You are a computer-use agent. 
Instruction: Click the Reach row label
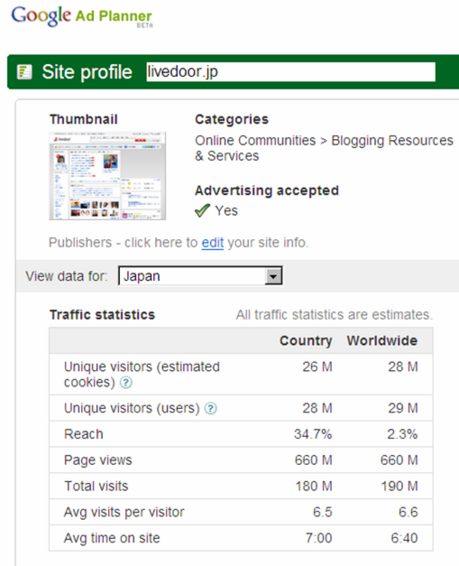click(x=84, y=434)
